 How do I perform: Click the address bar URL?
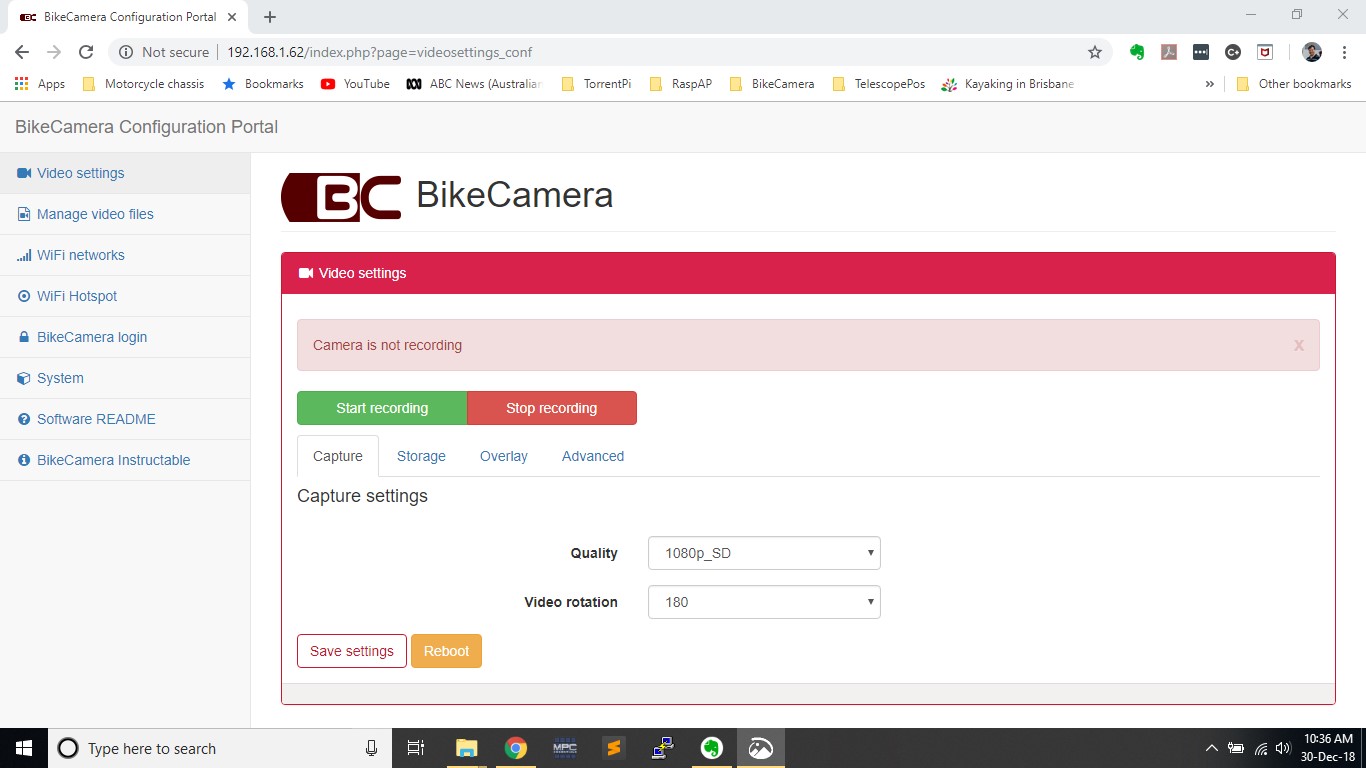379,52
